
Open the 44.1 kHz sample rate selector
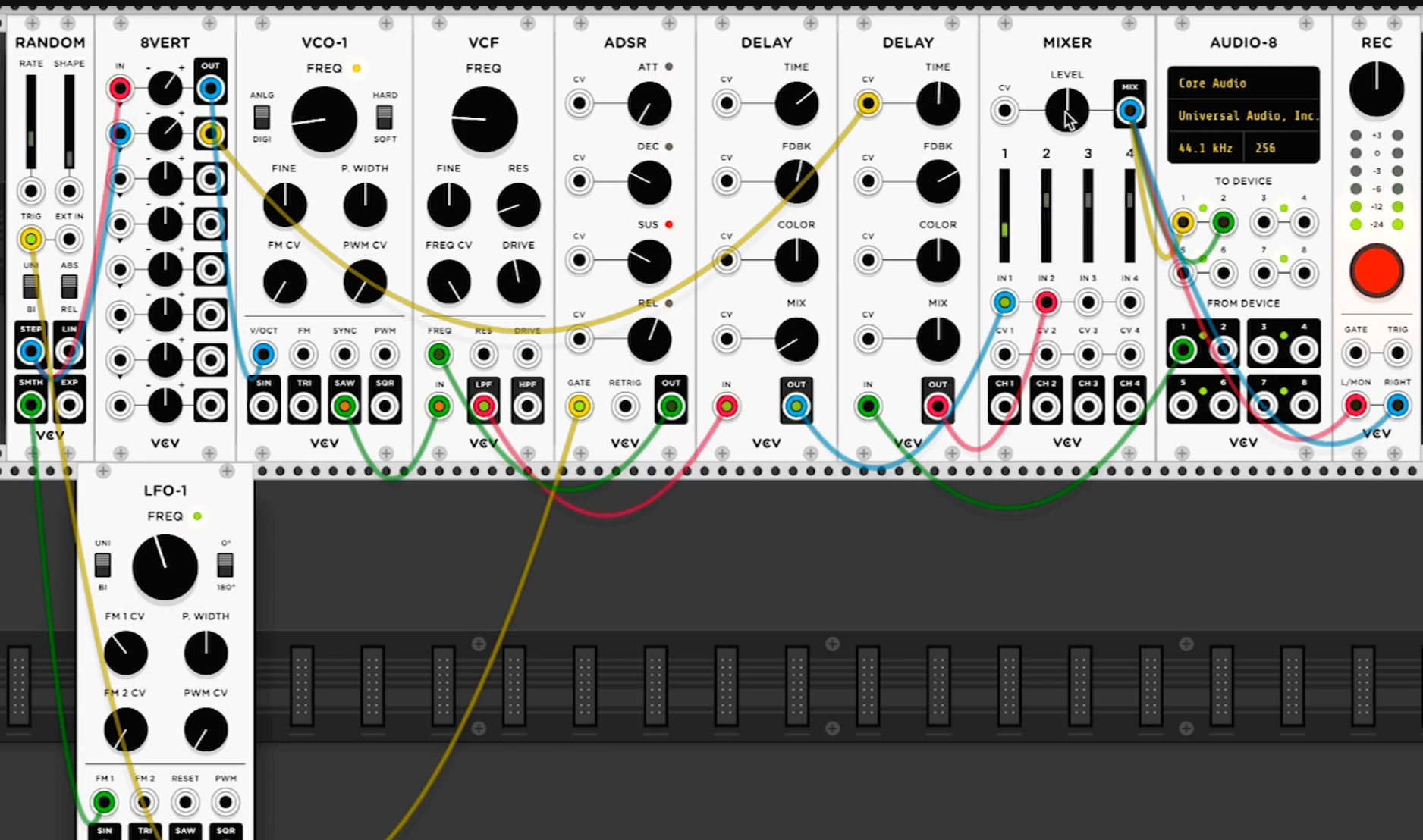[x=1205, y=148]
